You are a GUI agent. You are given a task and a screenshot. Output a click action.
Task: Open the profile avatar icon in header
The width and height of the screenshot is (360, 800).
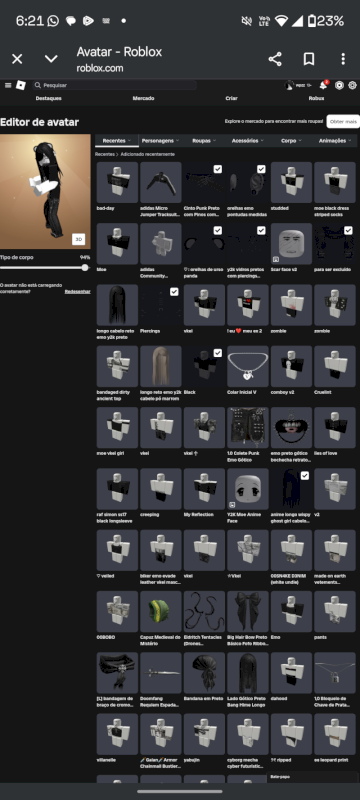290,85
